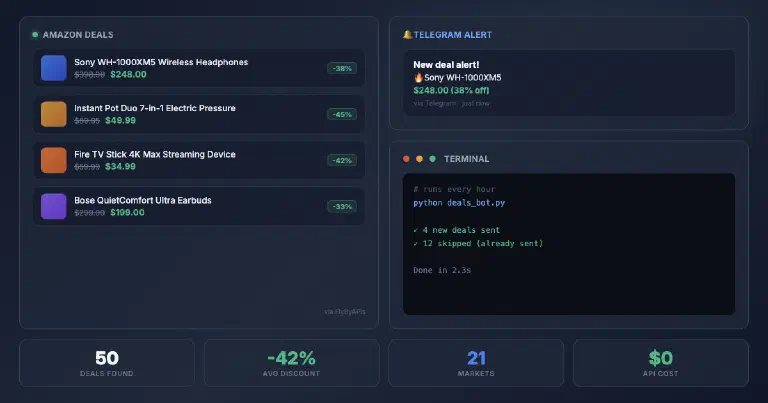Open Sony WH-1000XM5 Wireless Headphones deal title

(161, 62)
